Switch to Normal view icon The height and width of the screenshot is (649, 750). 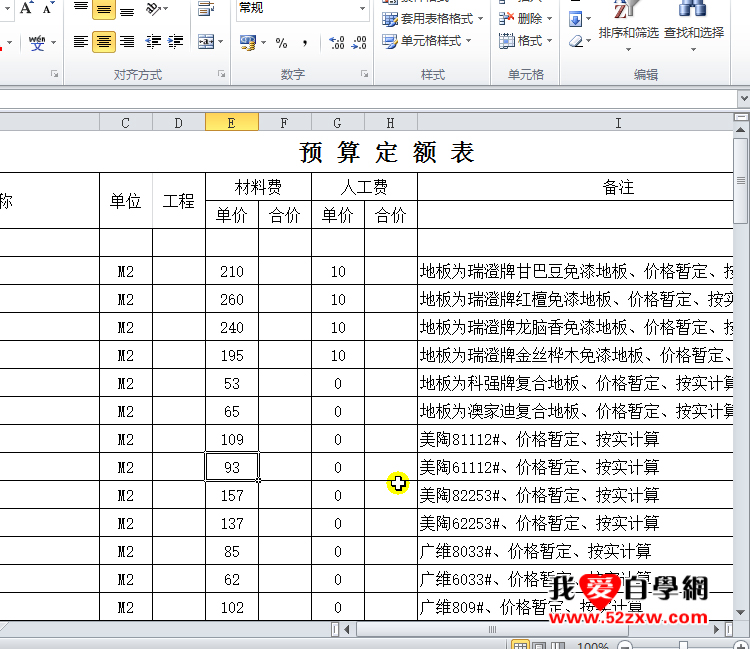tap(520, 645)
